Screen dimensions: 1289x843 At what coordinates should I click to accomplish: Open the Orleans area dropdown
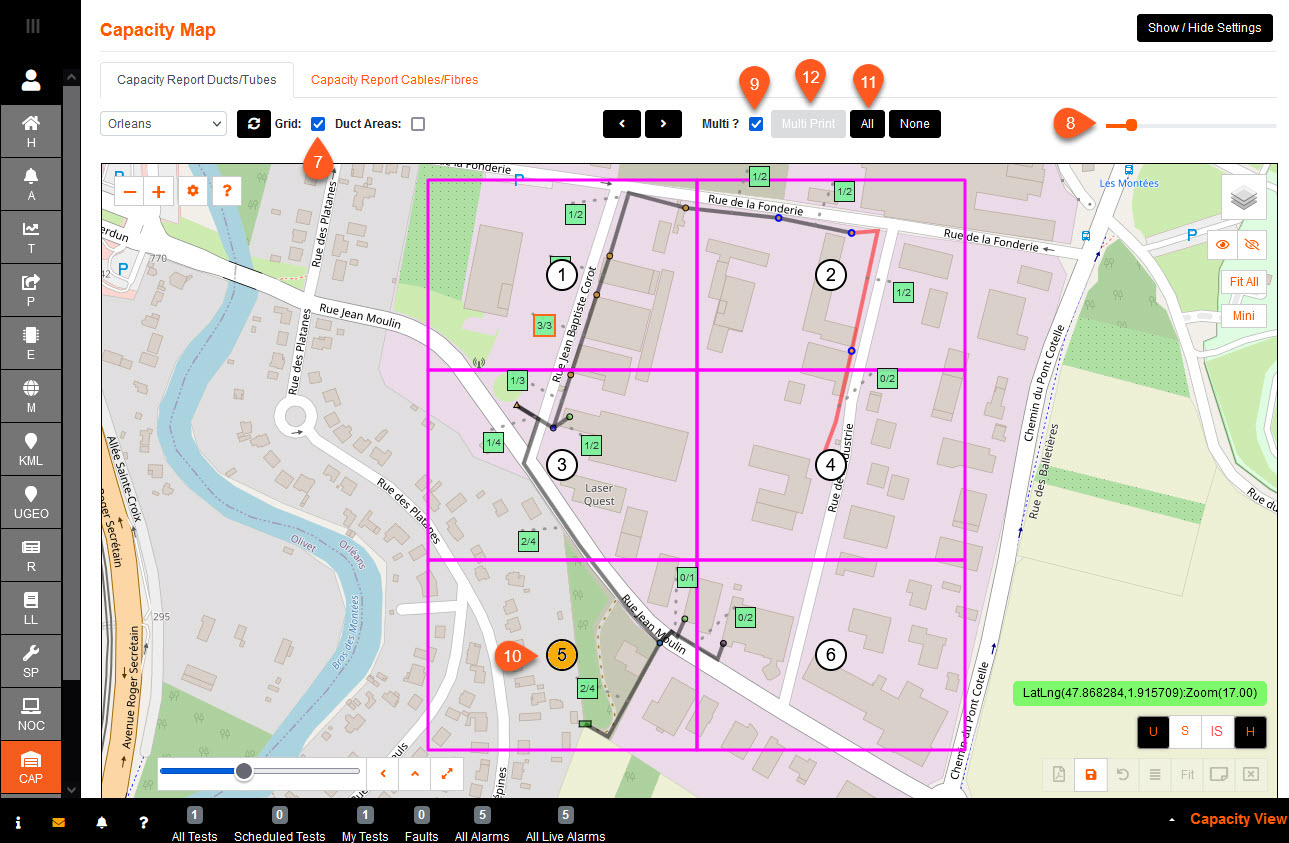(163, 124)
